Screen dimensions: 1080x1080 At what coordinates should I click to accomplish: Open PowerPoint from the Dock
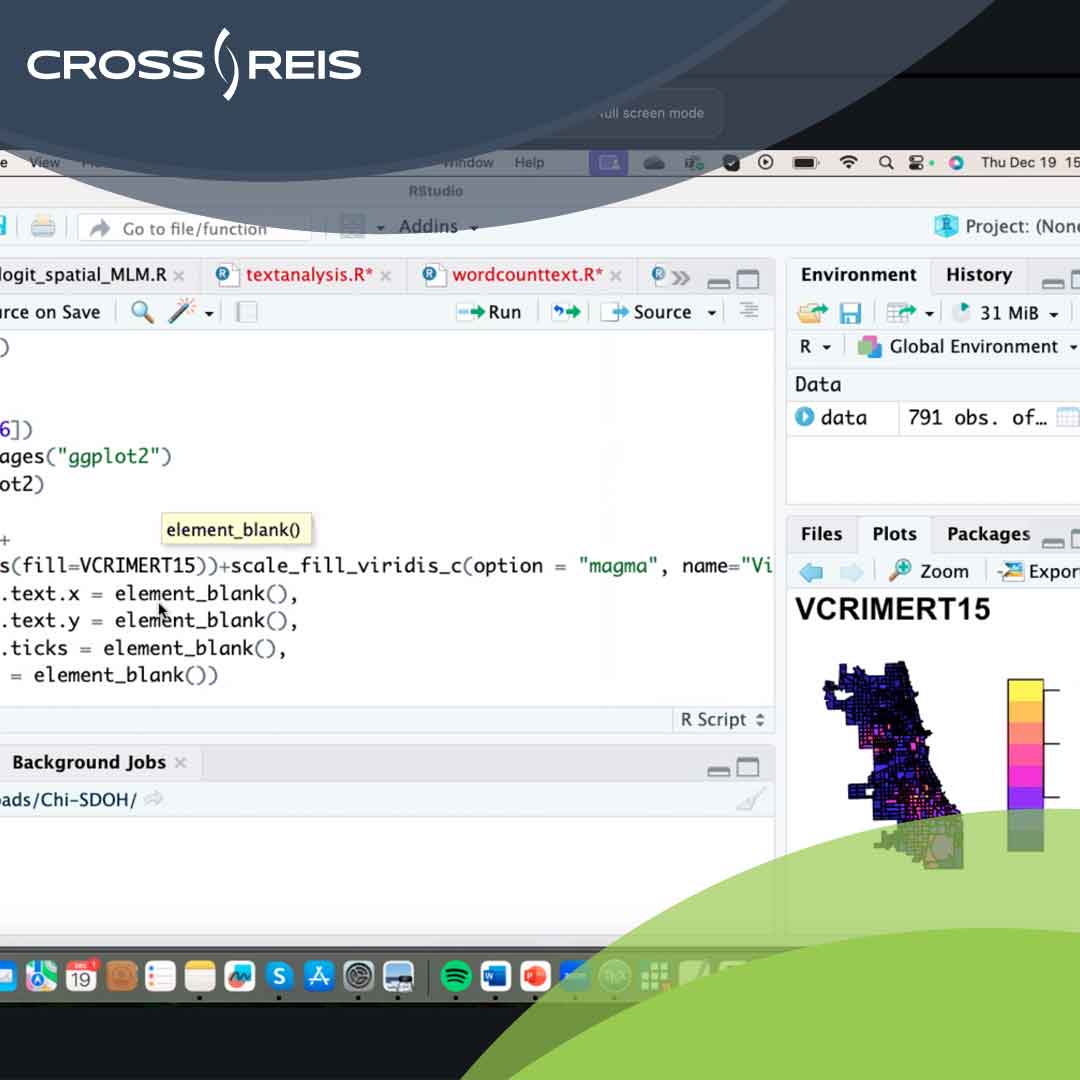pos(535,976)
